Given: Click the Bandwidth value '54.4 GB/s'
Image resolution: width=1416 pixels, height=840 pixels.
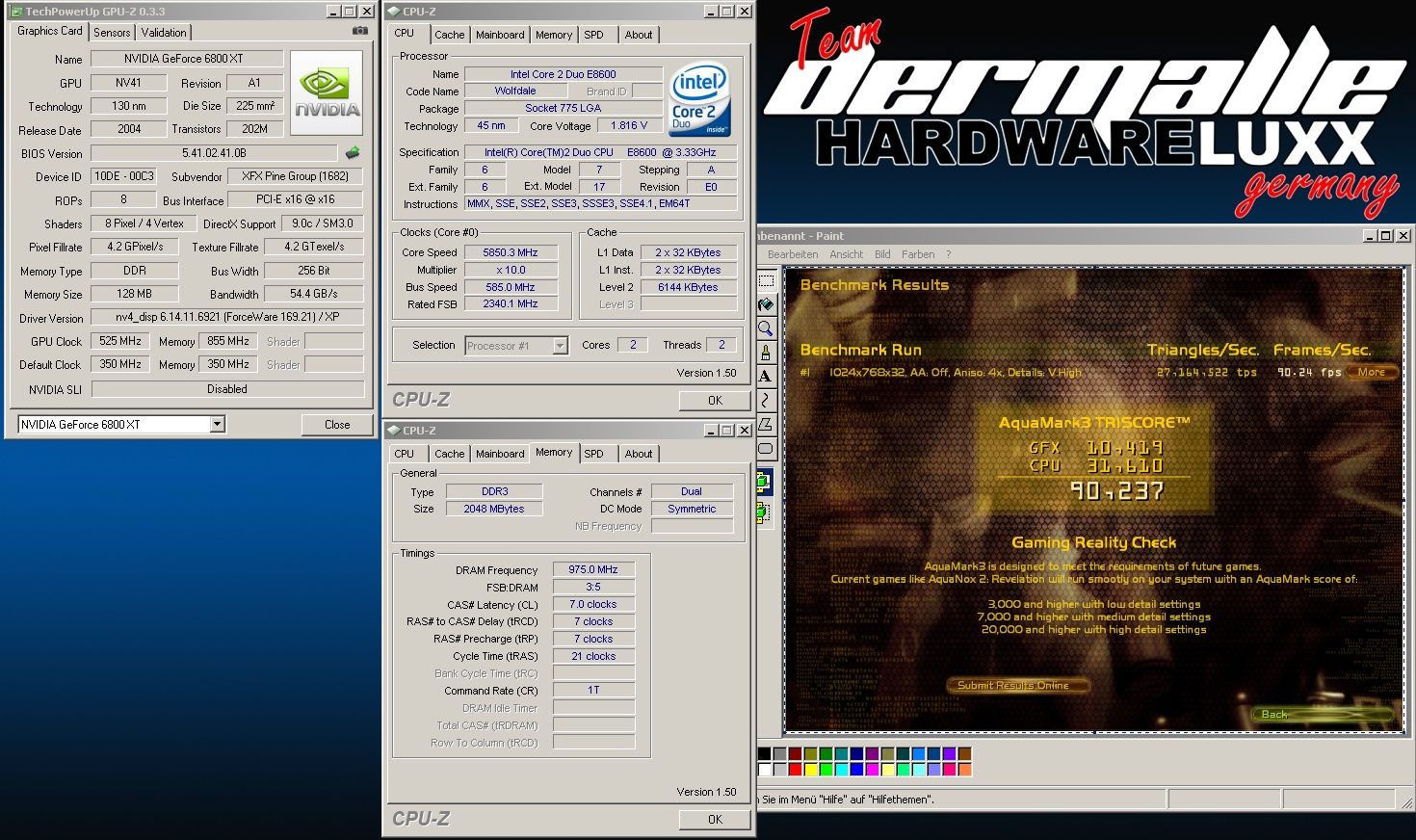Looking at the screenshot, I should [x=314, y=294].
